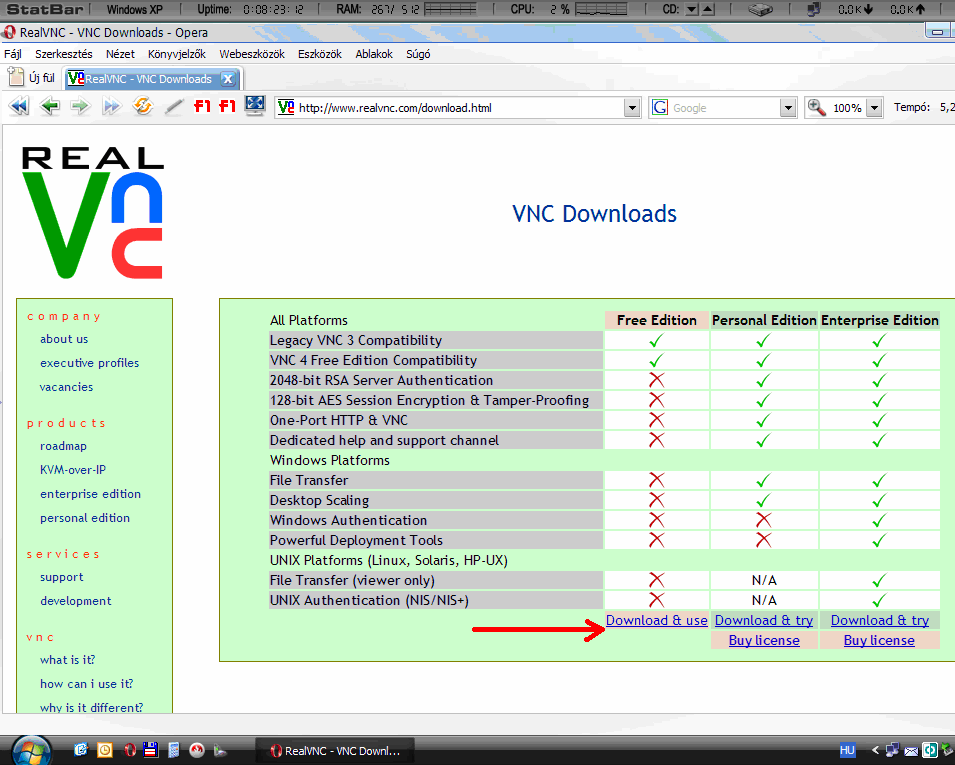Open the zoom percentage dropdown

875,108
